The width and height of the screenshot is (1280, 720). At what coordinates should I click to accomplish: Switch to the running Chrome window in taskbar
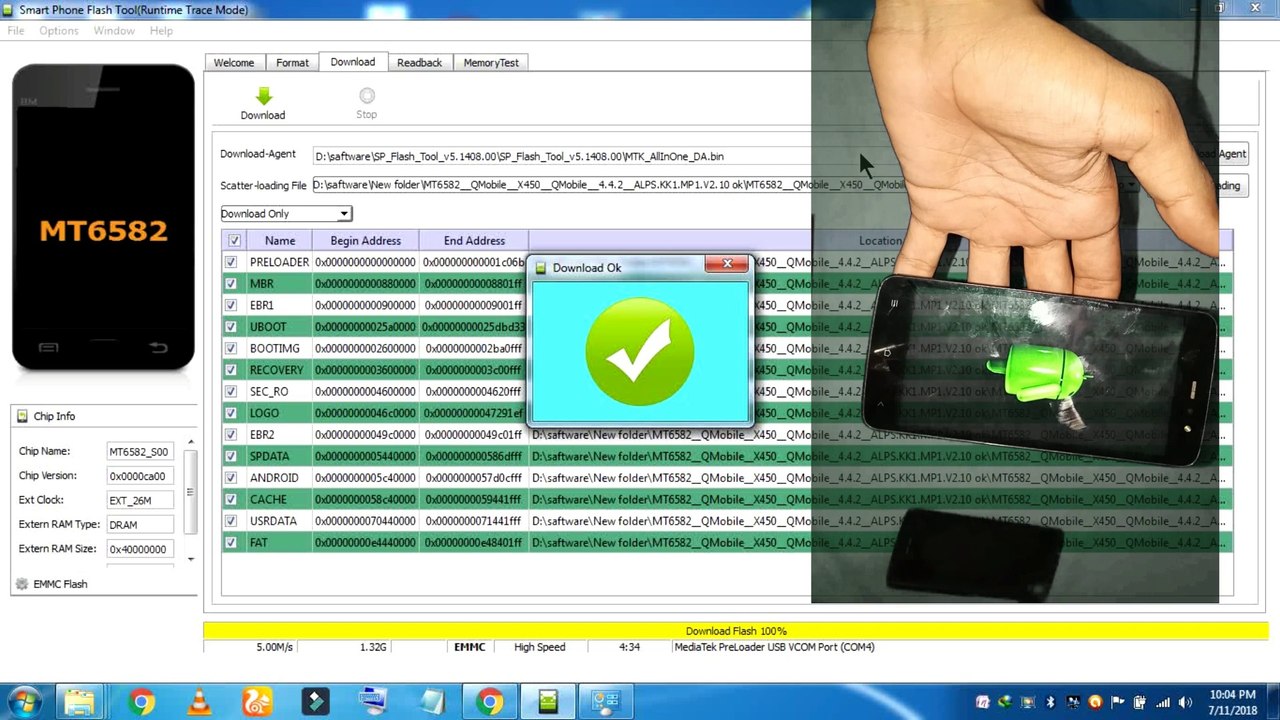489,702
